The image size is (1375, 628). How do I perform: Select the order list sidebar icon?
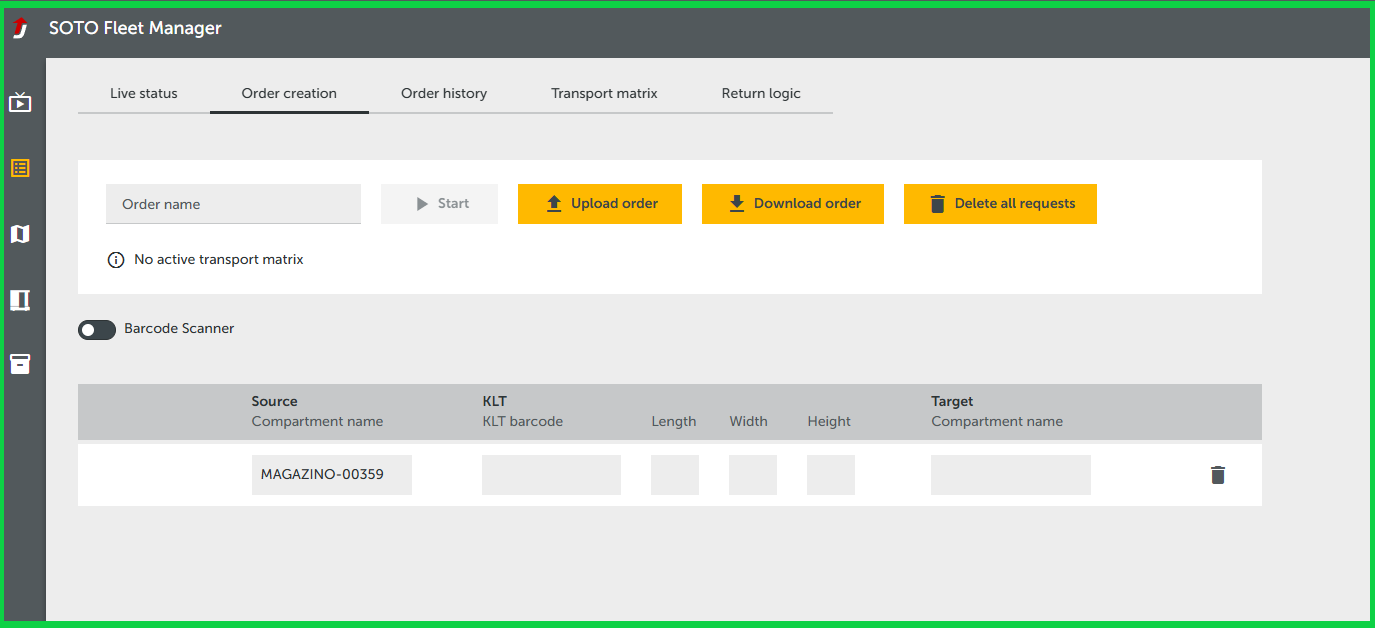pos(20,168)
